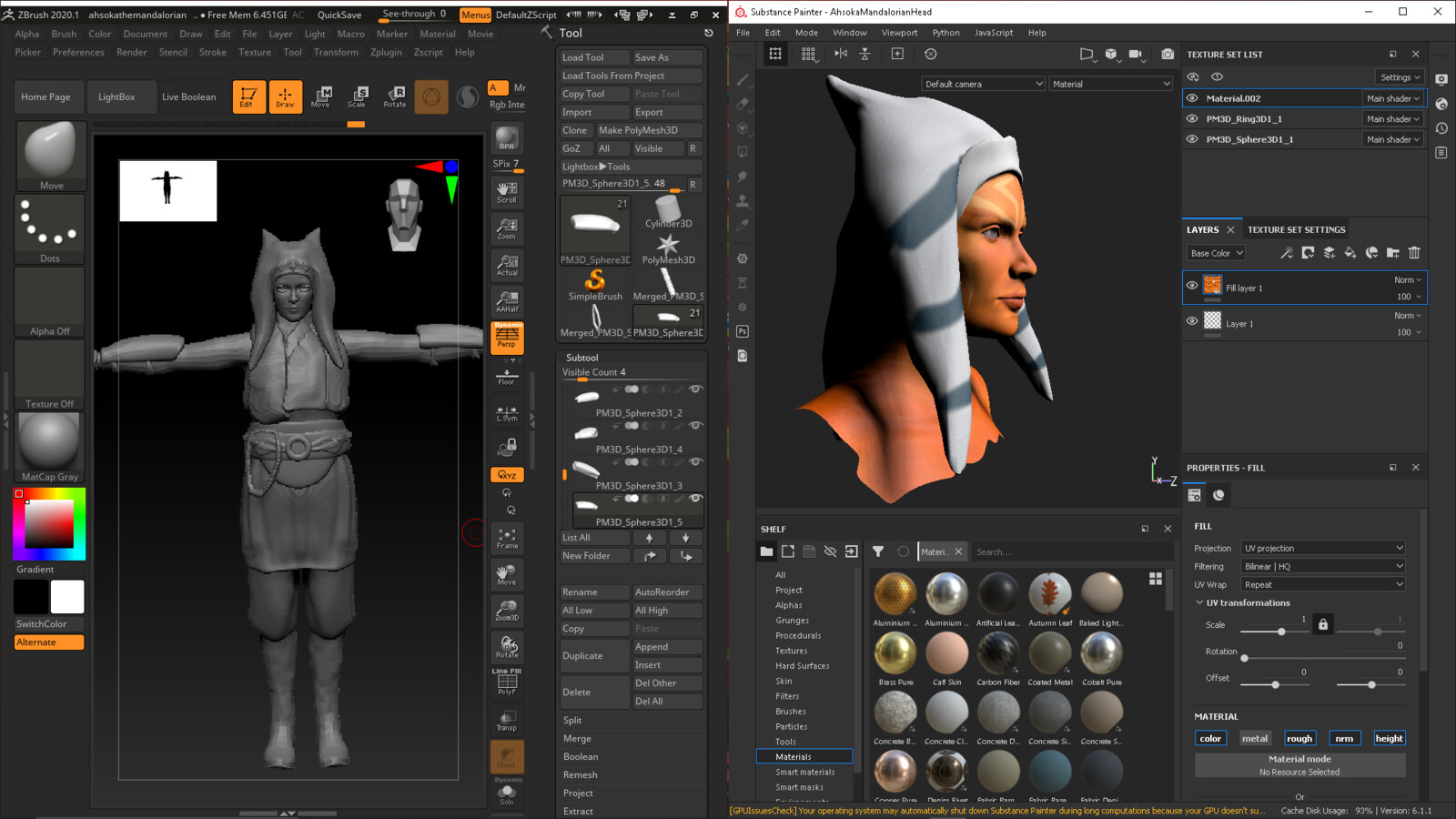Viewport: 1456px width, 819px height.
Task: Click the shelf grid view icon
Action: (1156, 579)
